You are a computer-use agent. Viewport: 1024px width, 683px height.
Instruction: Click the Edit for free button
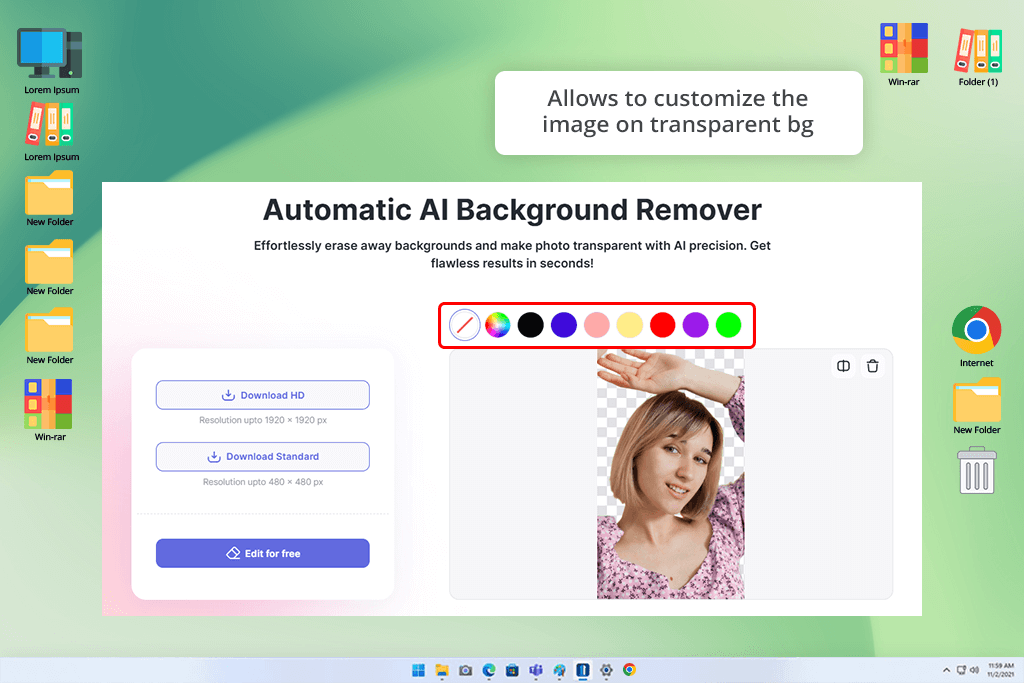click(x=263, y=553)
